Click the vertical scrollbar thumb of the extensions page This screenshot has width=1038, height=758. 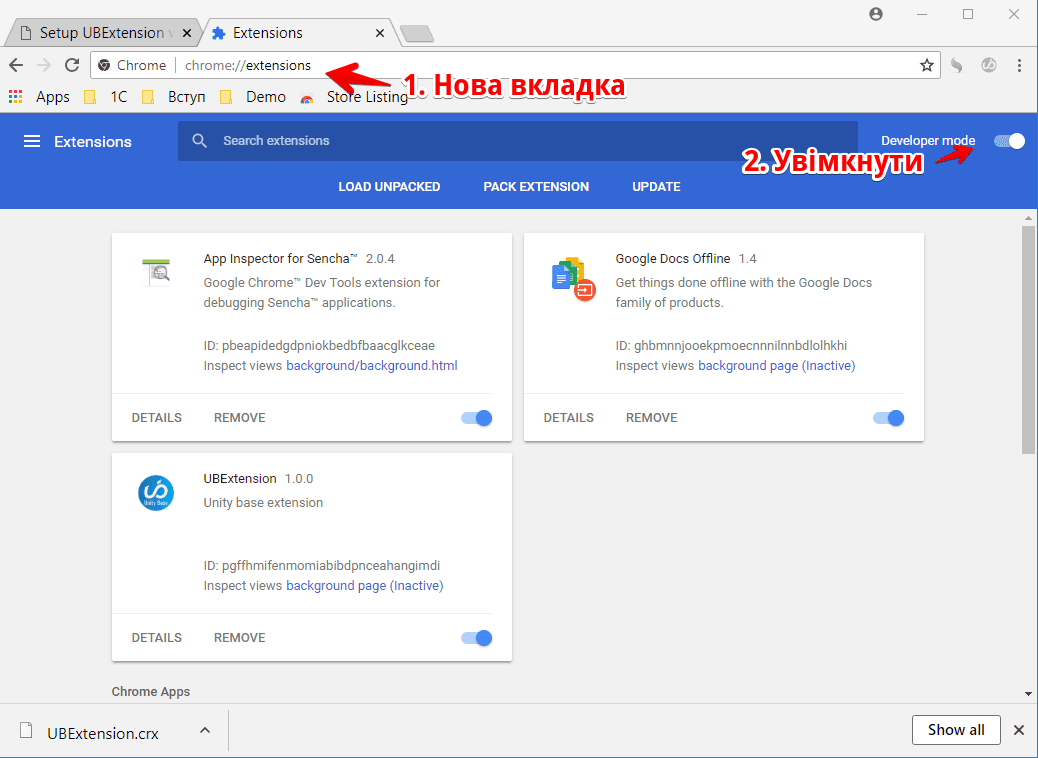click(x=1028, y=340)
